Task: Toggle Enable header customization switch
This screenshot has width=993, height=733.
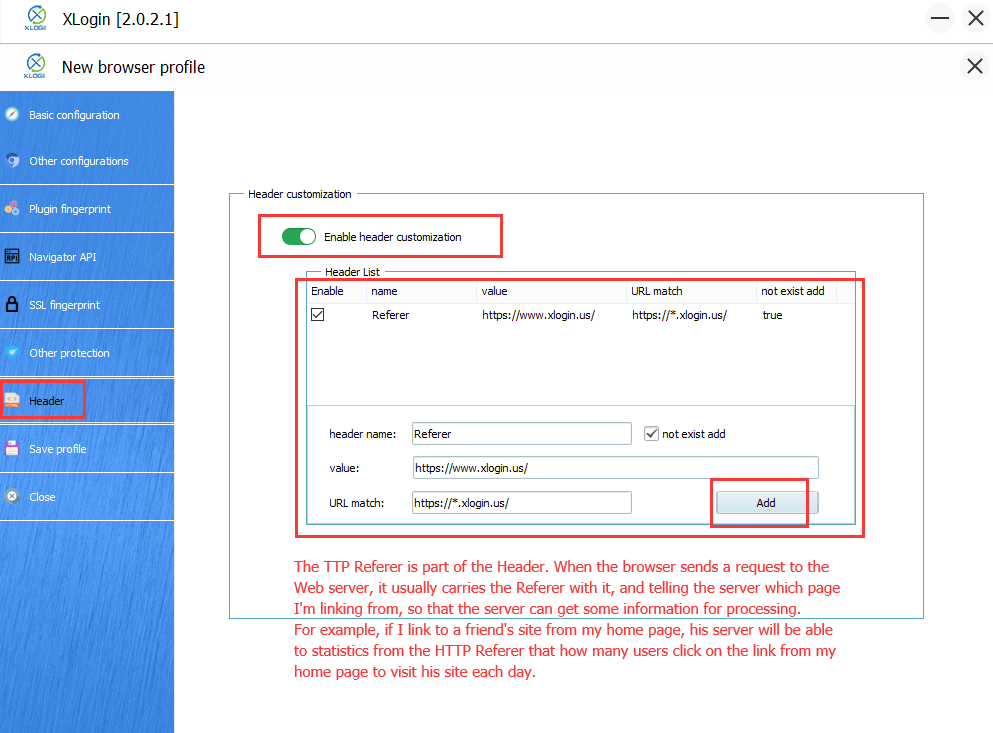Action: click(x=298, y=237)
